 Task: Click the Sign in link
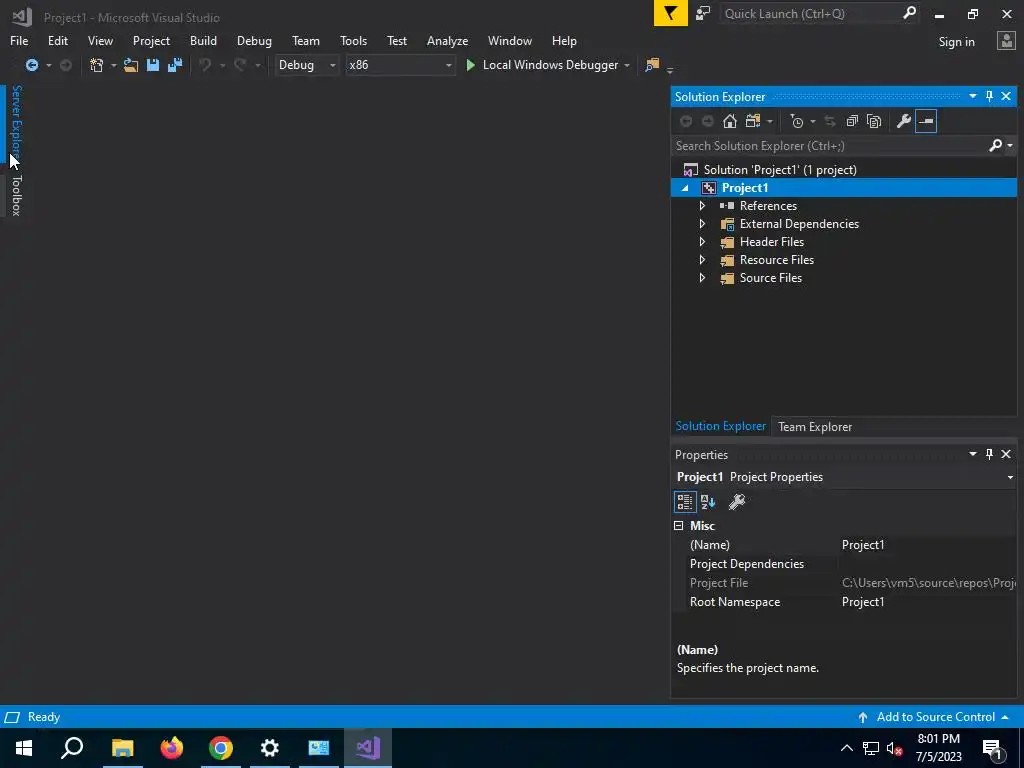956,42
